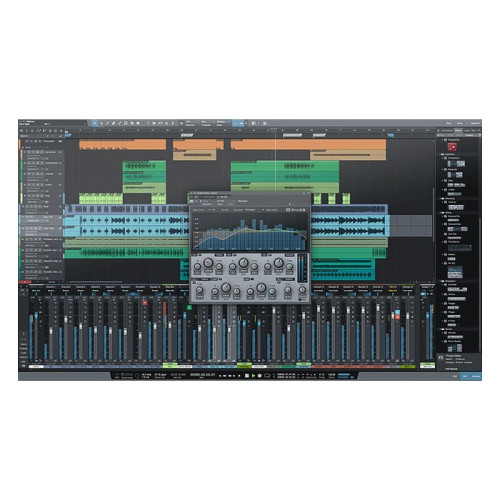Click the Fat Channel thumbnail preview
This screenshot has height=500, width=500.
tap(460, 248)
